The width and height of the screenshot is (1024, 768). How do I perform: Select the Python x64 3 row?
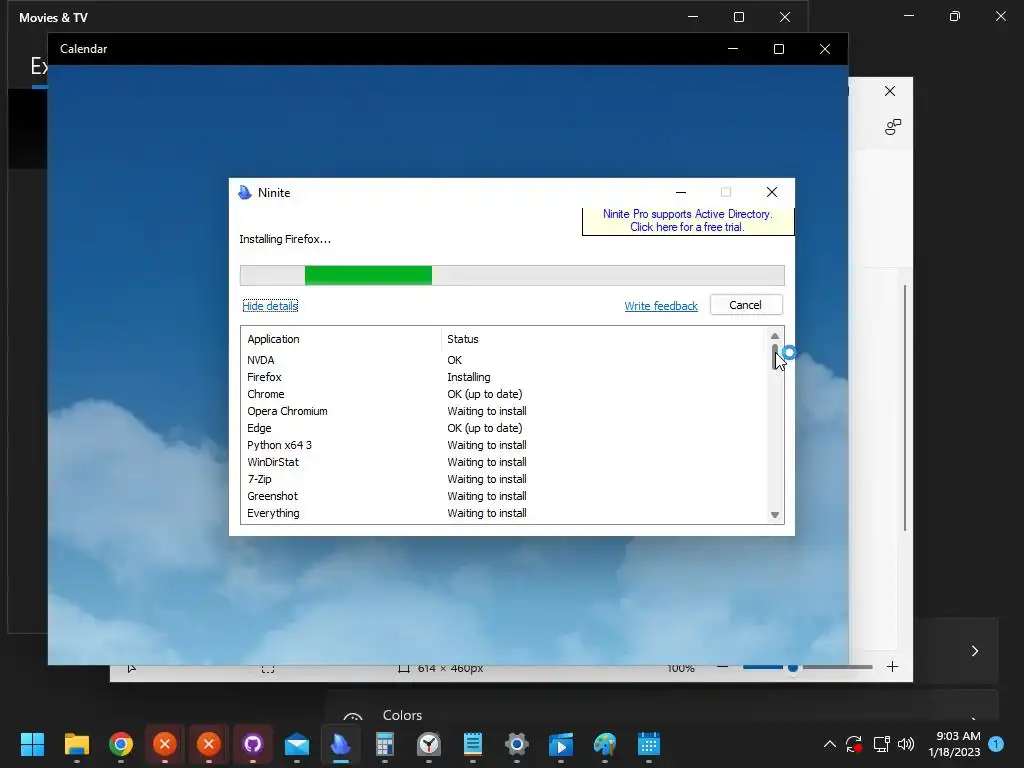coord(503,445)
